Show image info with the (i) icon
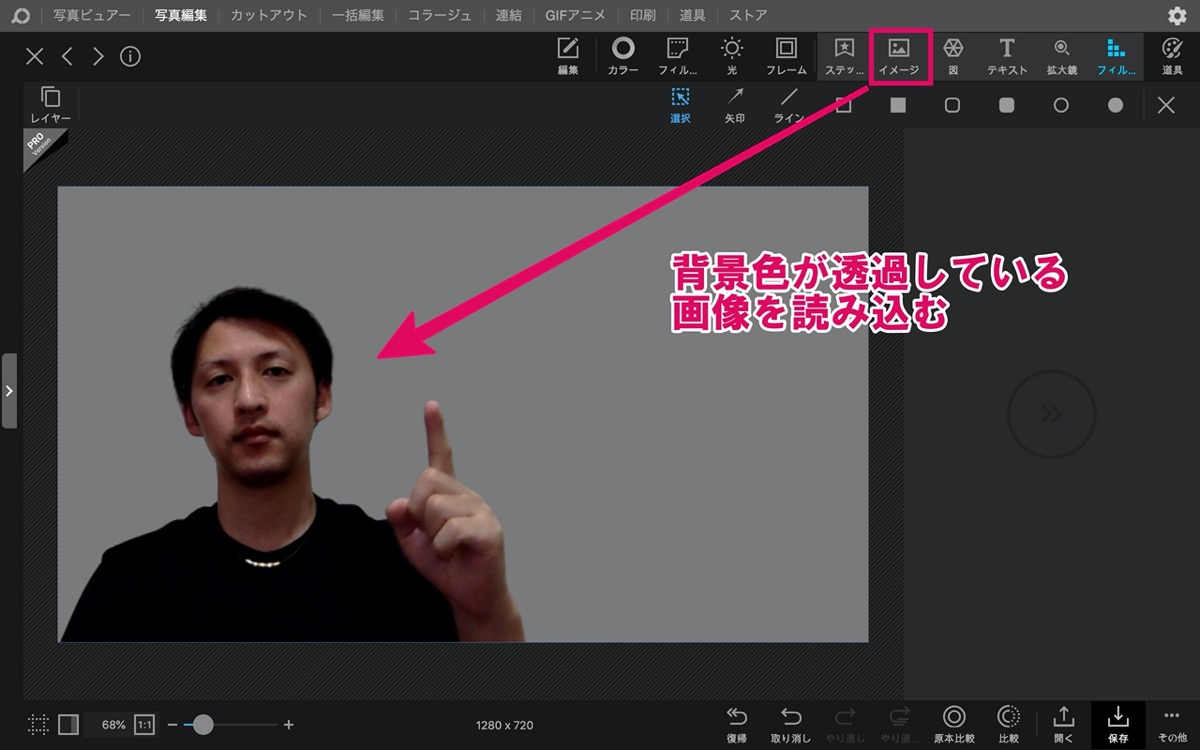Screen dimensions: 1200x750 [130, 57]
